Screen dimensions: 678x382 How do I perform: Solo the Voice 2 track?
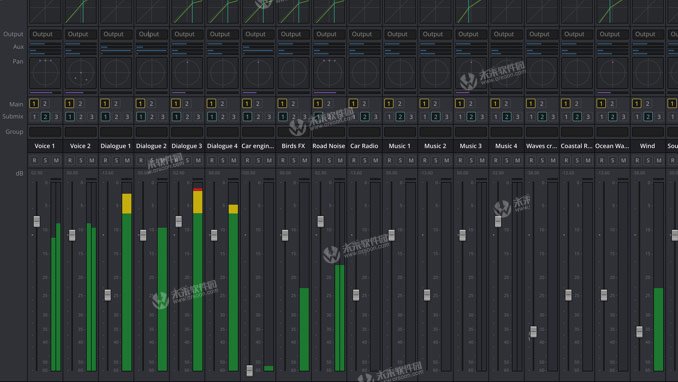(81, 161)
